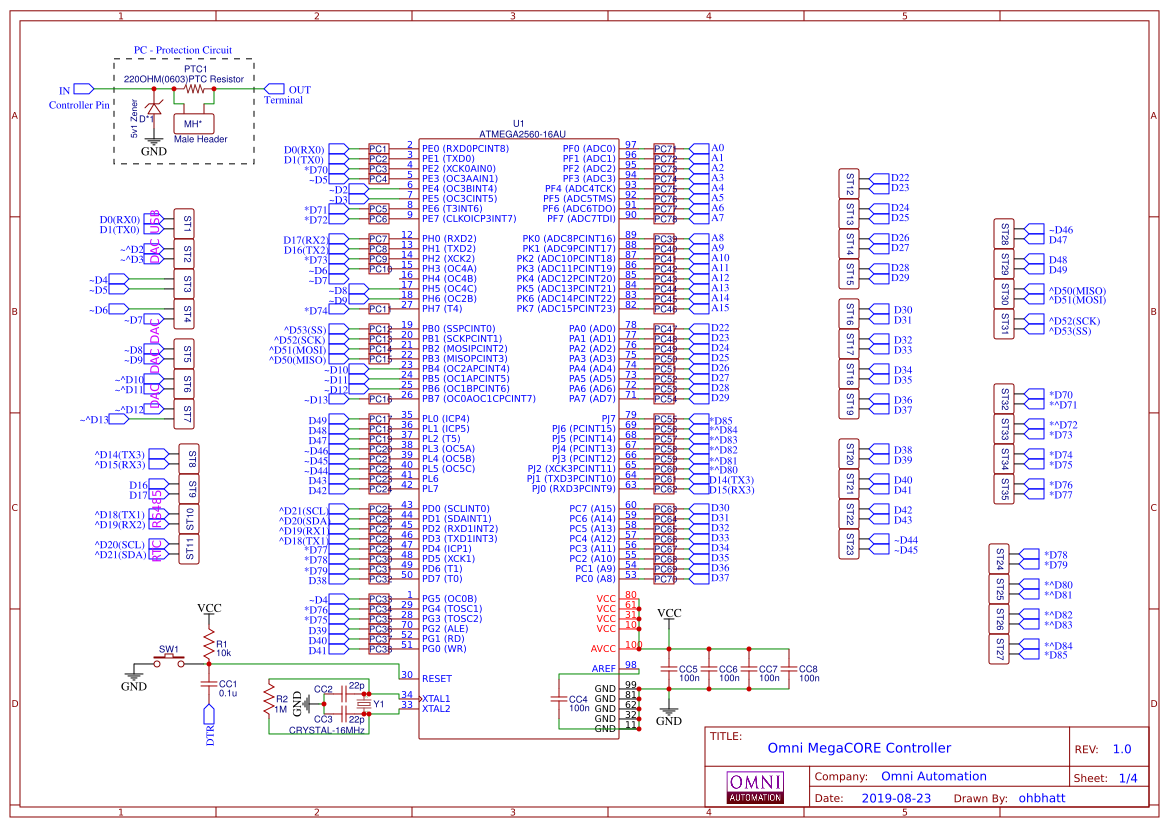
Task: Select the SW1 reset switch symbol
Action: (169, 664)
